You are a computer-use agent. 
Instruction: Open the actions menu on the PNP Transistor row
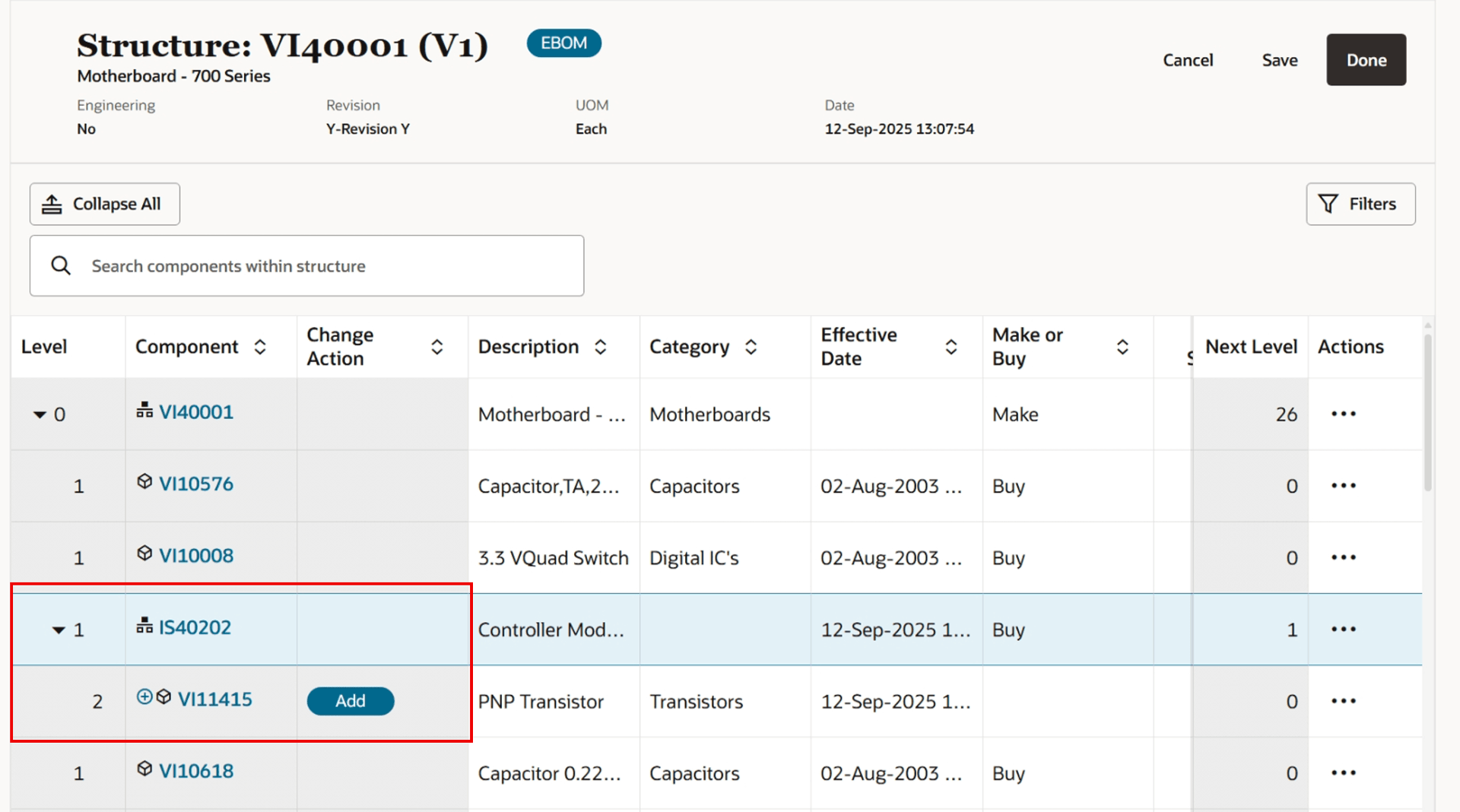1343,701
